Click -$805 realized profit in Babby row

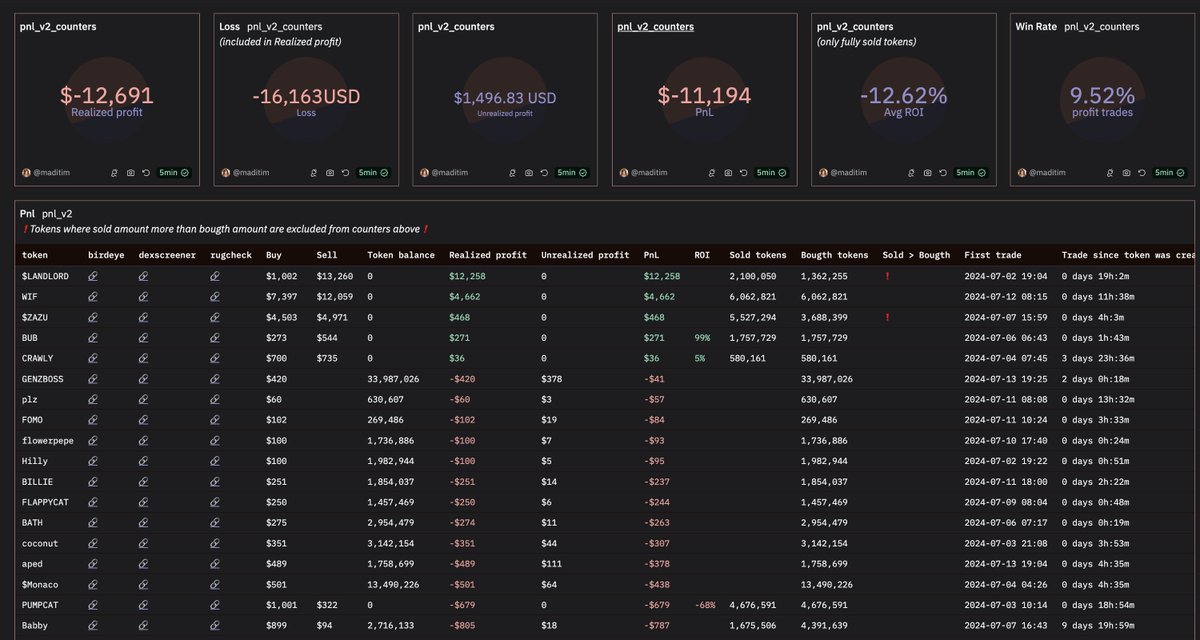(461, 625)
